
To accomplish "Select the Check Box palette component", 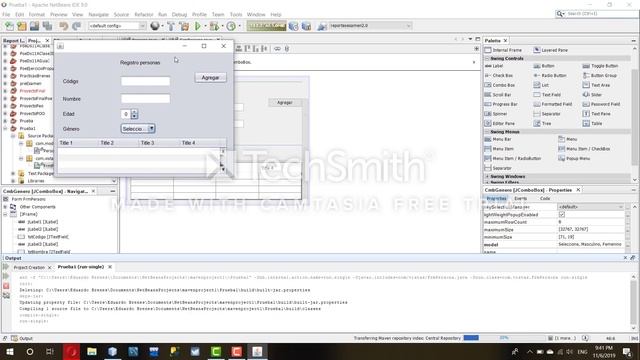I will [499, 76].
